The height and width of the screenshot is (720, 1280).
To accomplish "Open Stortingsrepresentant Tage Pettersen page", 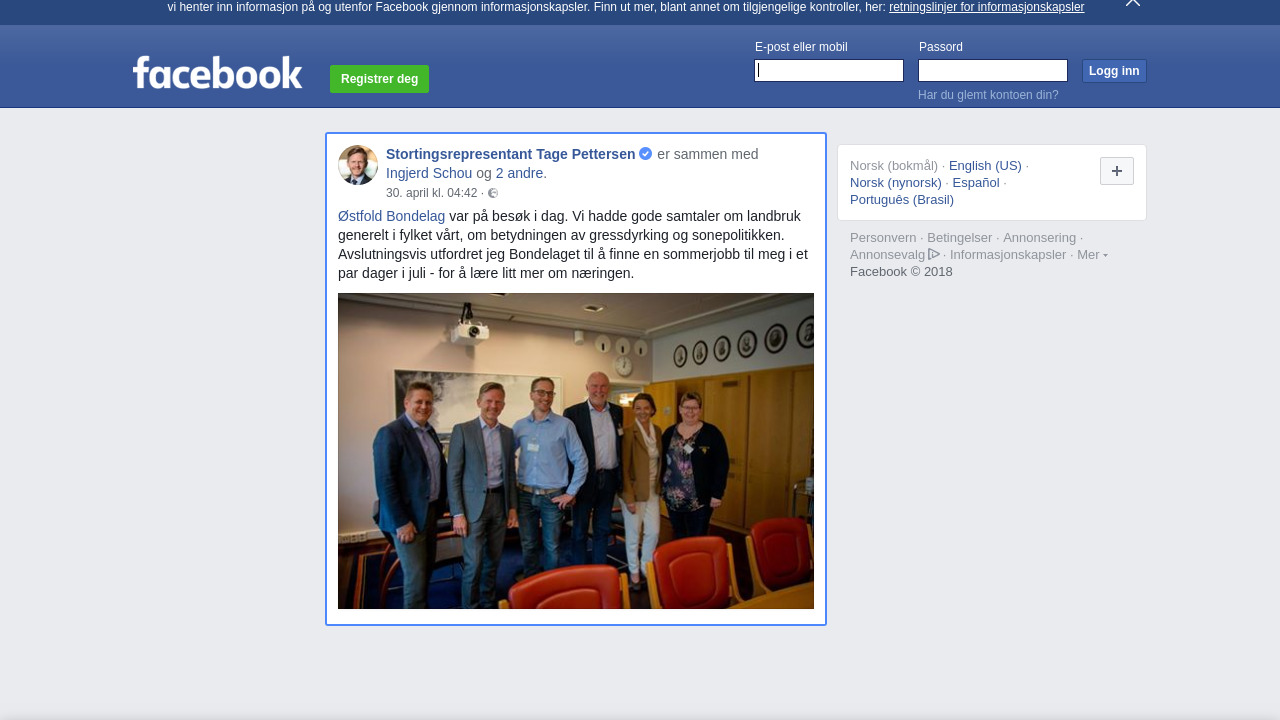I will [x=511, y=154].
